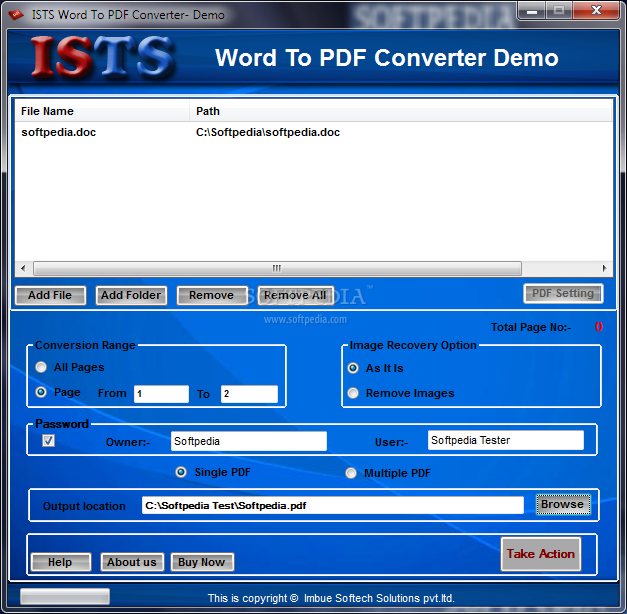Click the Owner password field

249,441
